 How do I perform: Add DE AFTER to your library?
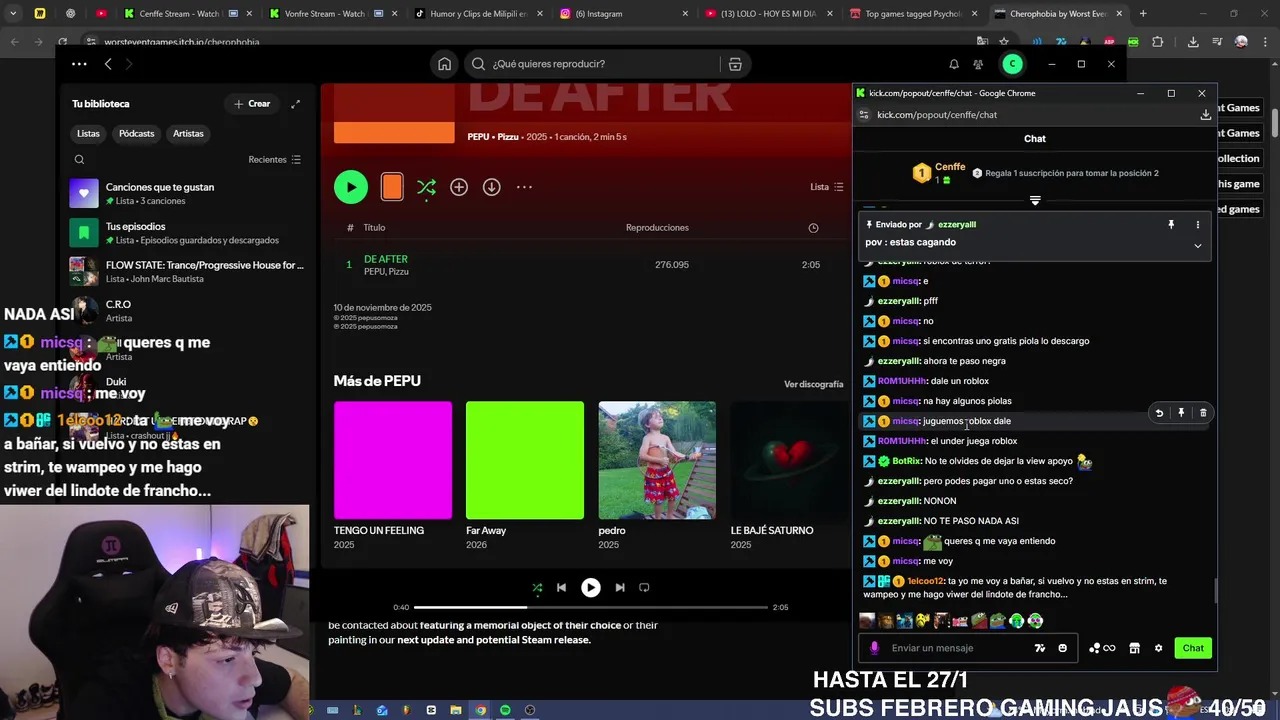click(x=459, y=187)
